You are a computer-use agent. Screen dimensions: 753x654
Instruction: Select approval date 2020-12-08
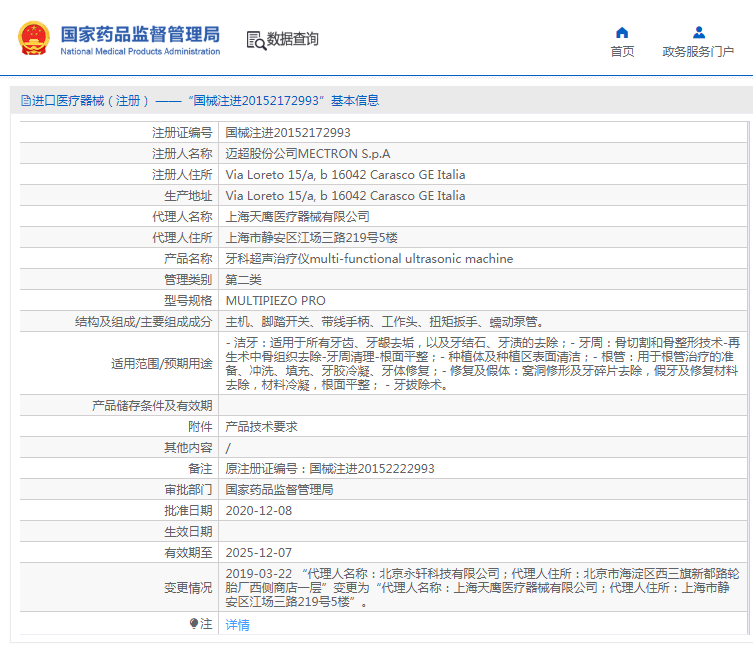point(259,510)
